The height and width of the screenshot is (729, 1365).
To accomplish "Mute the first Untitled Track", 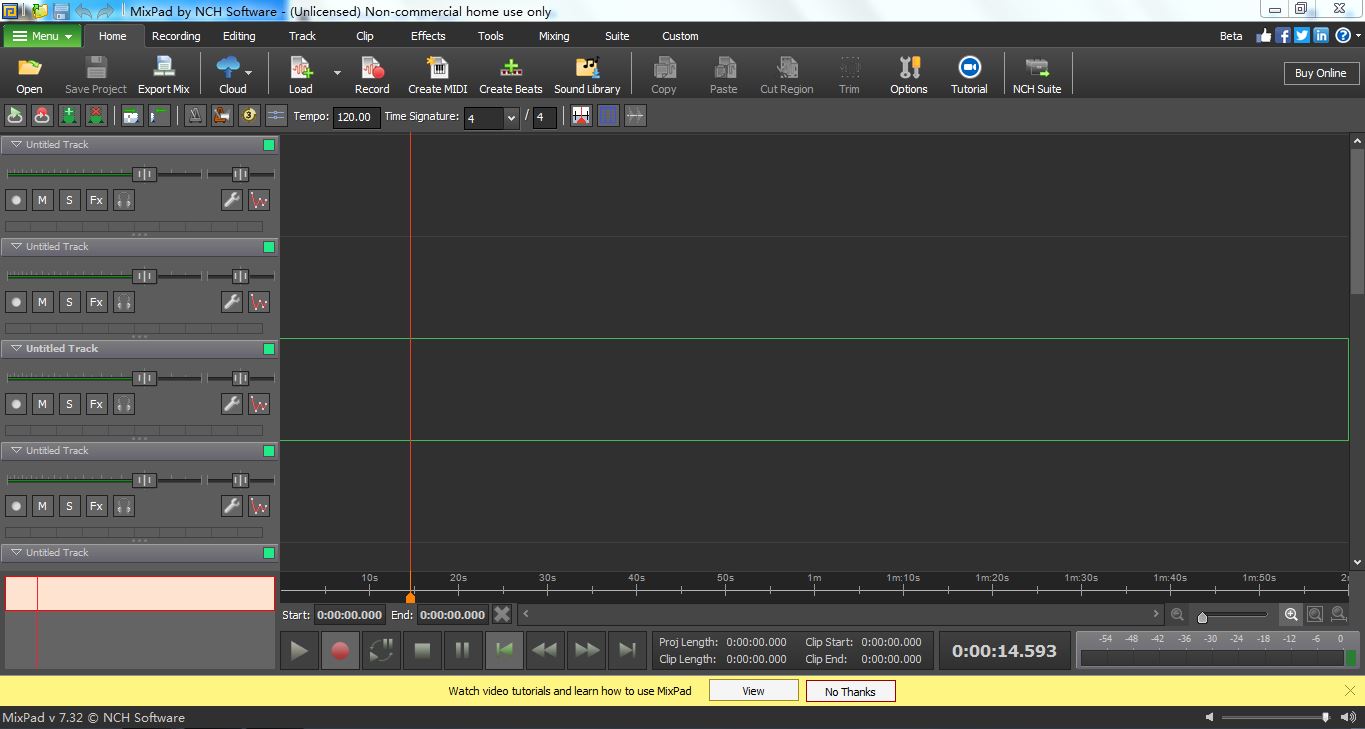I will coord(42,200).
